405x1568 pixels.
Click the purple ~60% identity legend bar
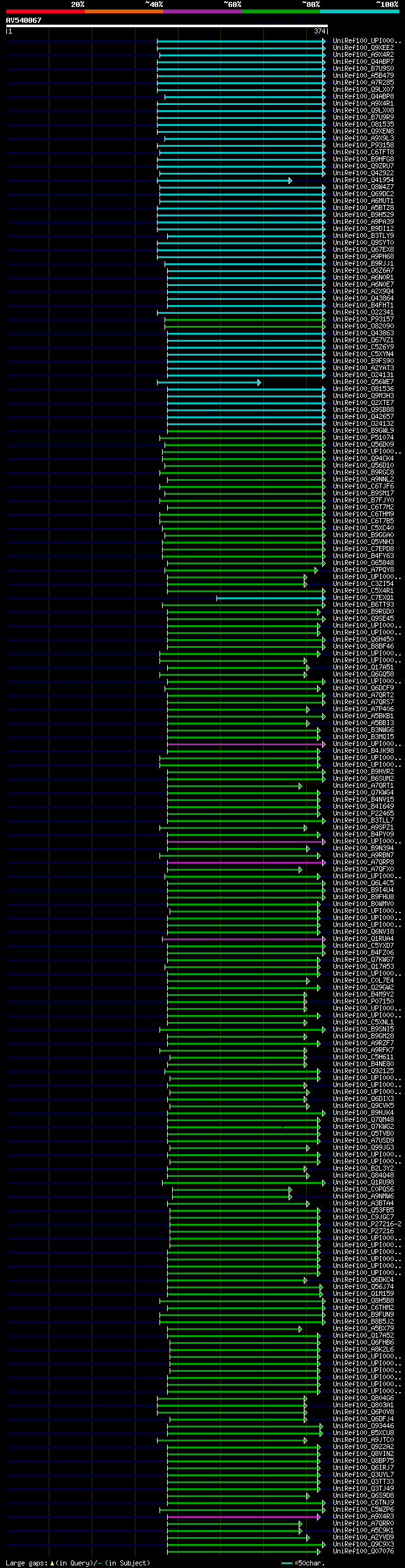(x=202, y=11)
